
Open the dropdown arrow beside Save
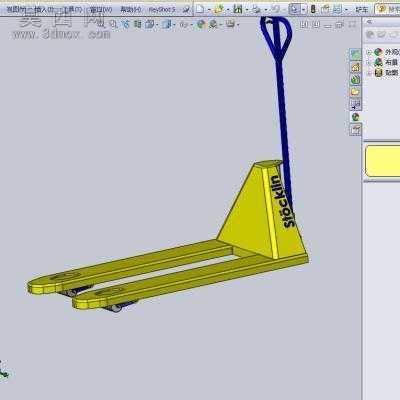click(247, 10)
